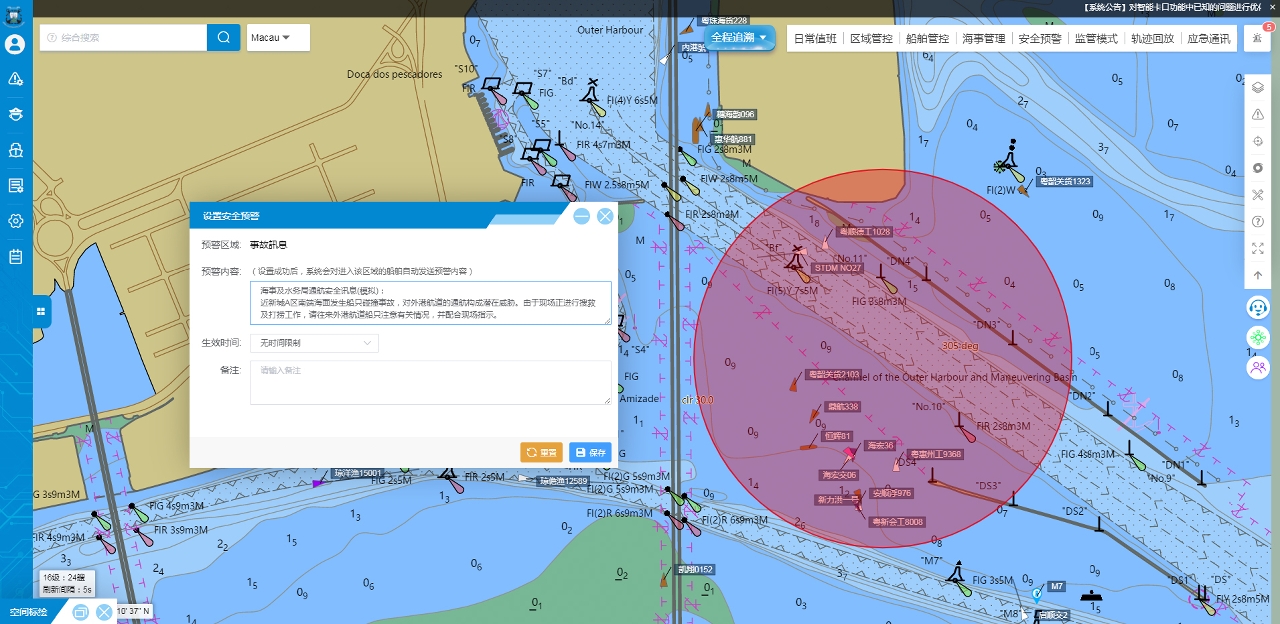Click the gear settings sidebar icon
1280x624 pixels.
(15, 221)
